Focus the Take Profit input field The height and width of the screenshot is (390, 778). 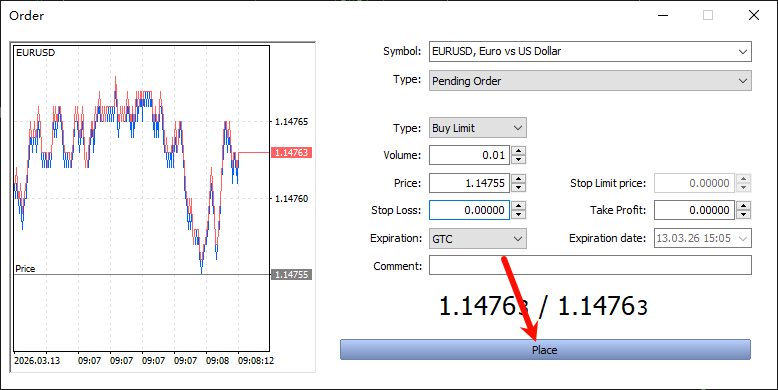click(695, 210)
